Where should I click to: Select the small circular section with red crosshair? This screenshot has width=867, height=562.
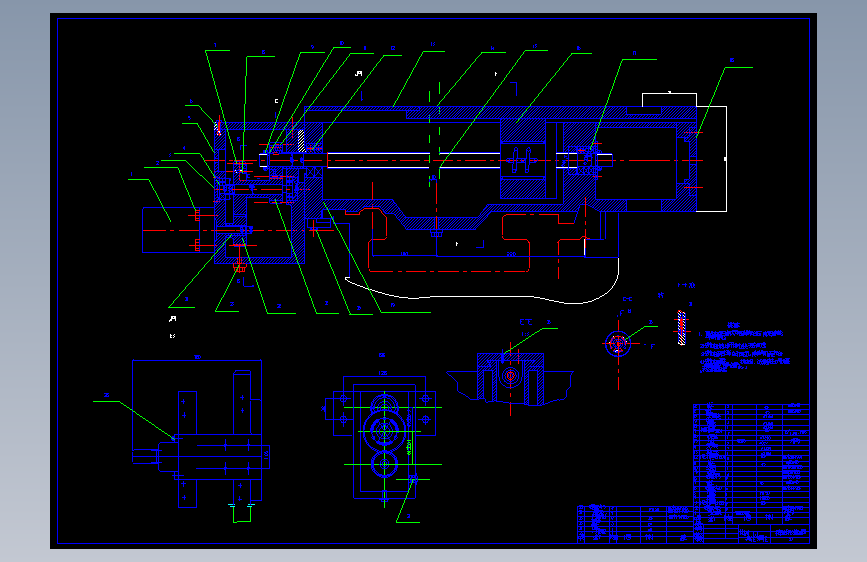[x=618, y=344]
